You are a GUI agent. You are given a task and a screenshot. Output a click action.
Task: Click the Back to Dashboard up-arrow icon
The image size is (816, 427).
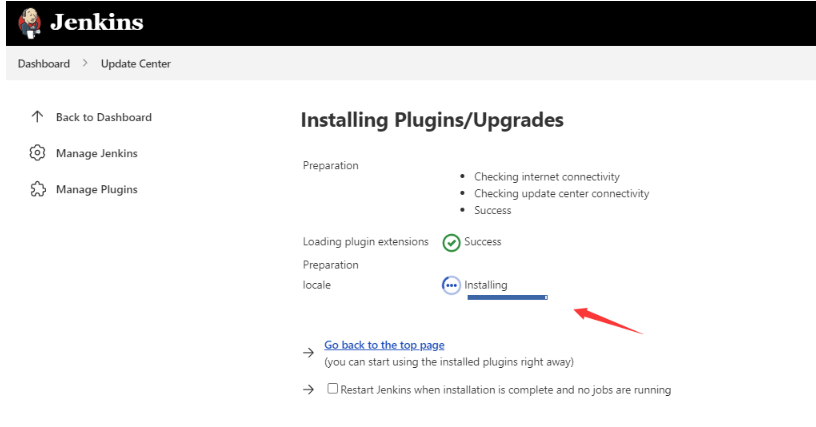(x=37, y=117)
